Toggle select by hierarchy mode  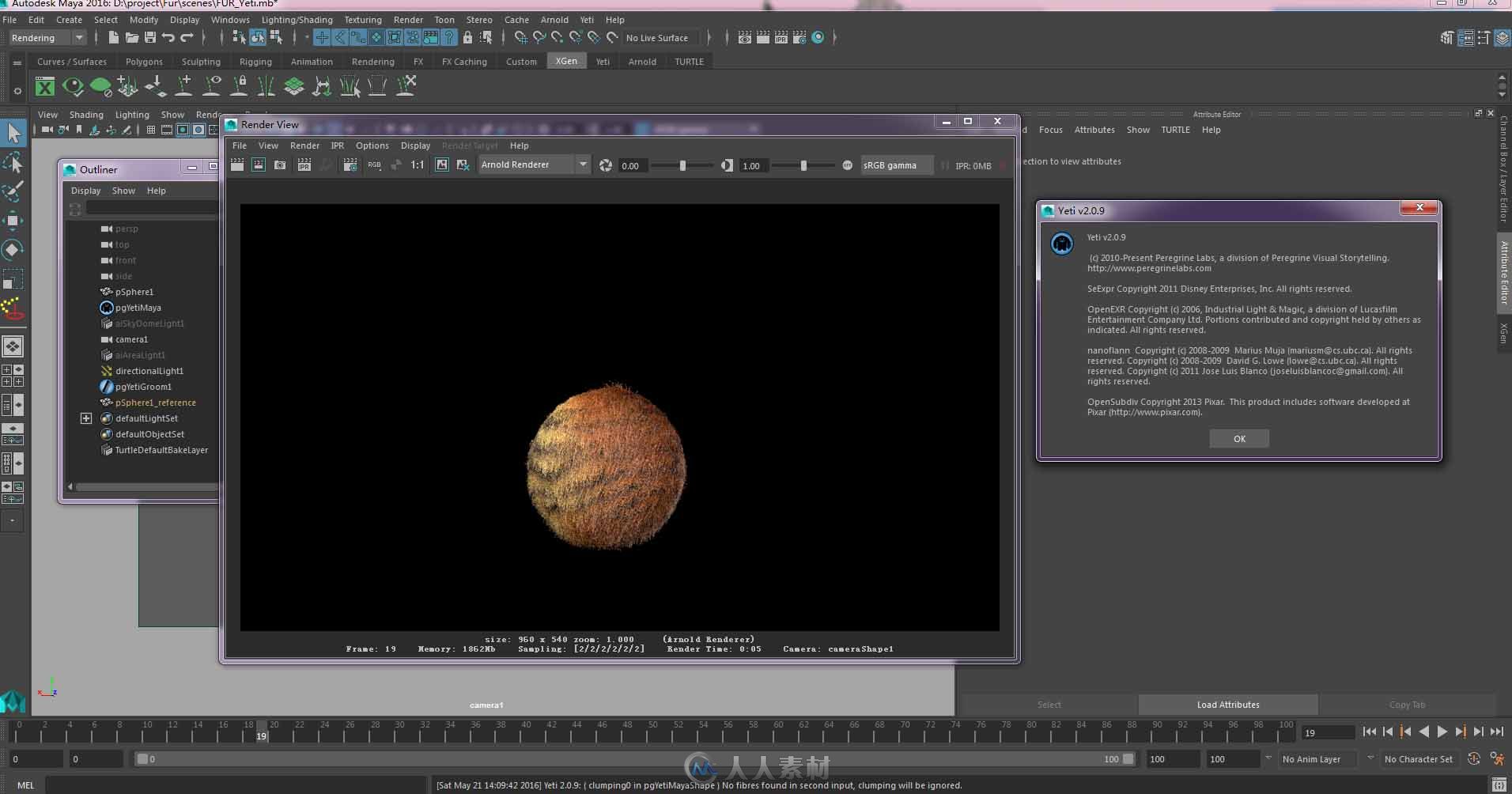click(239, 37)
